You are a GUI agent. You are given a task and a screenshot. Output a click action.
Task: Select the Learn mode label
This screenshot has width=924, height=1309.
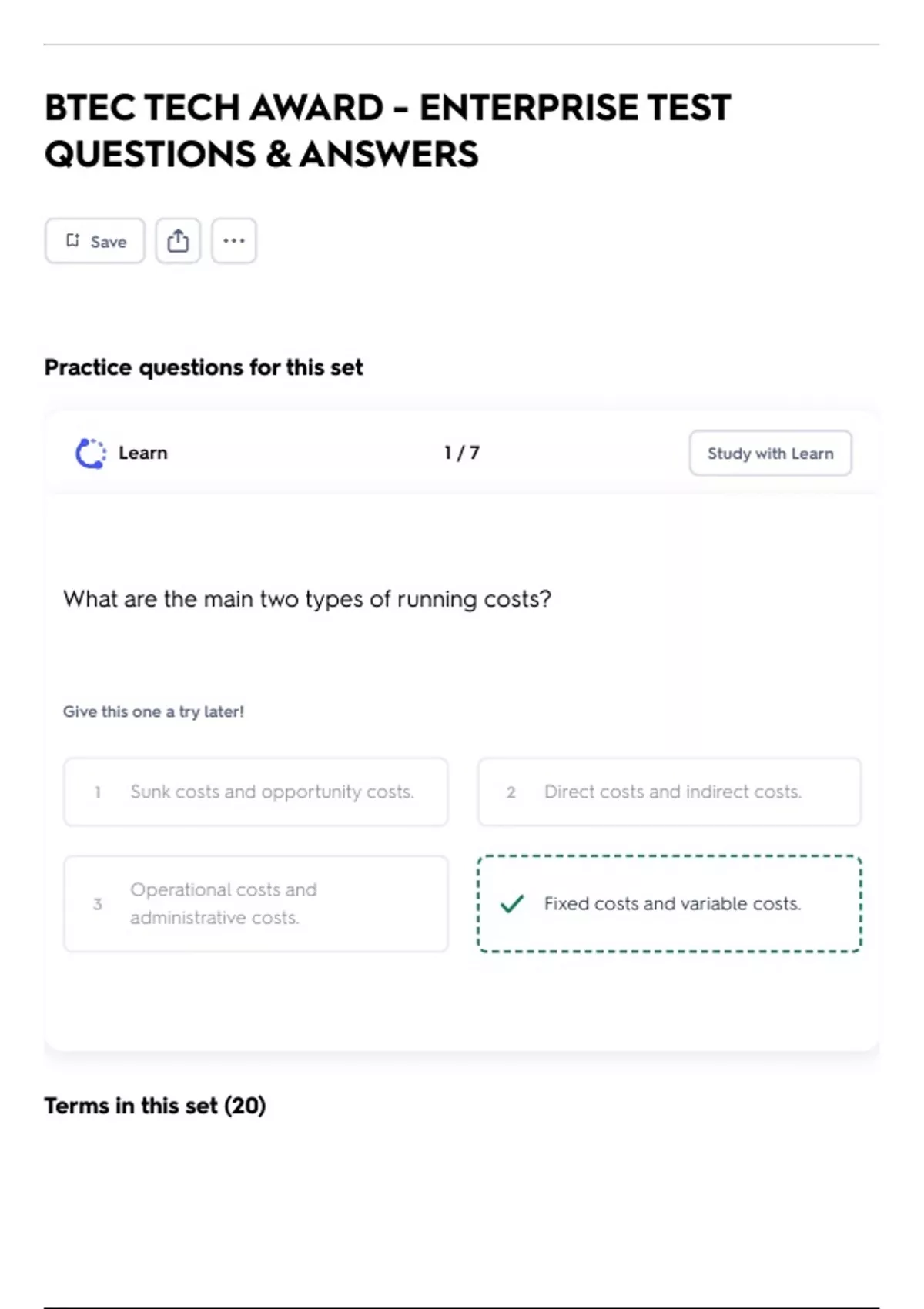pos(142,454)
